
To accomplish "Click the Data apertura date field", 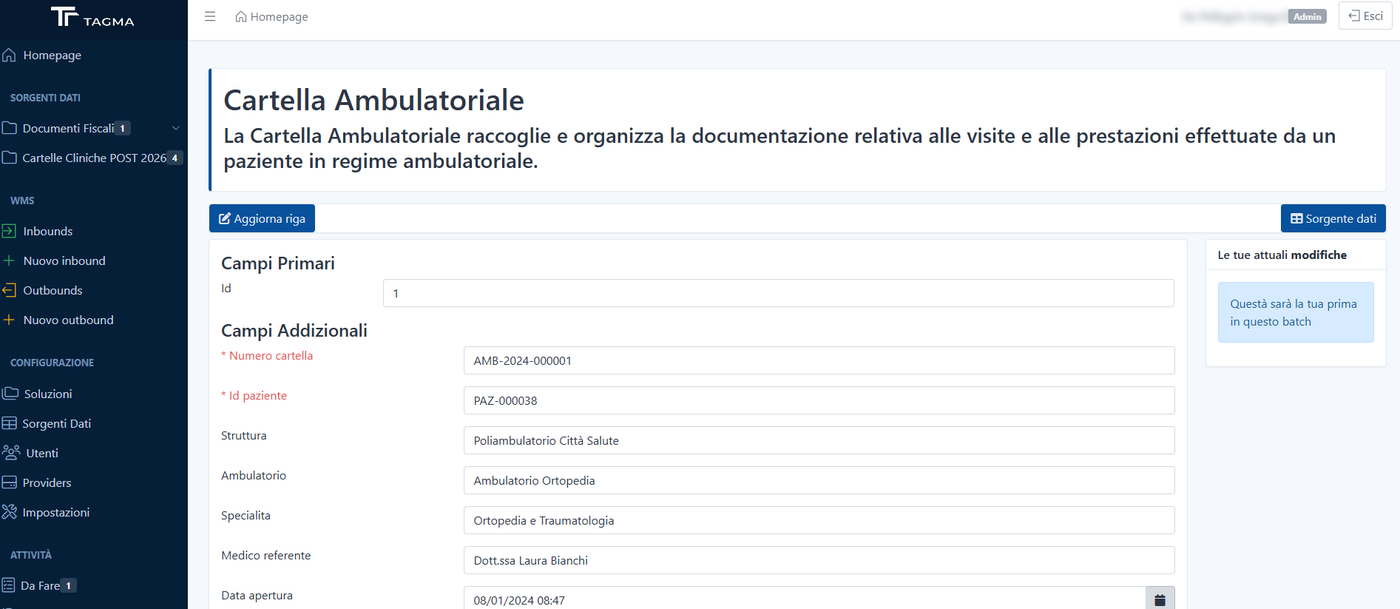I will pyautogui.click(x=805, y=599).
